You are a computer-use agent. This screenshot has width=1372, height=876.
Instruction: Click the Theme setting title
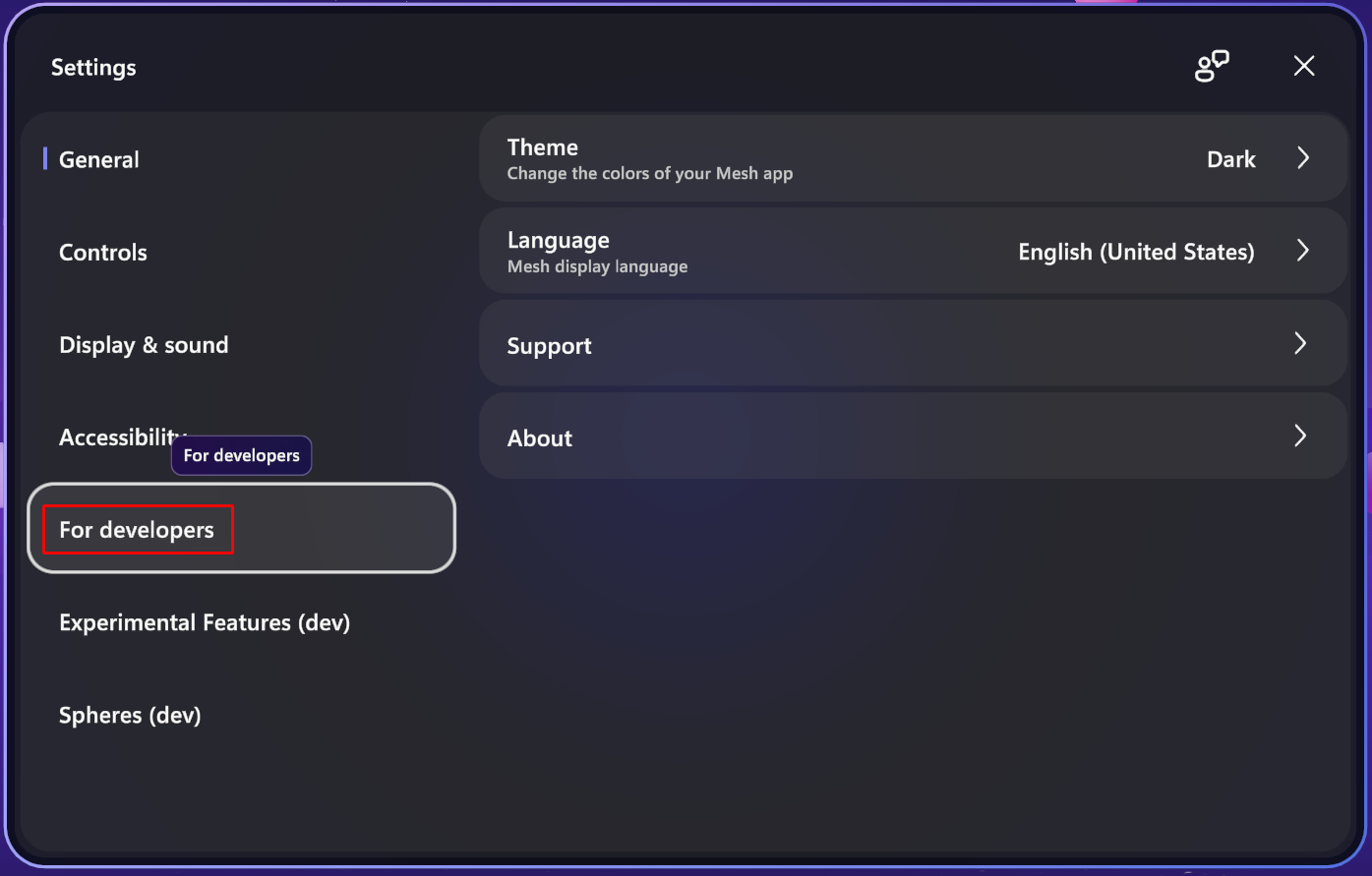tap(543, 147)
